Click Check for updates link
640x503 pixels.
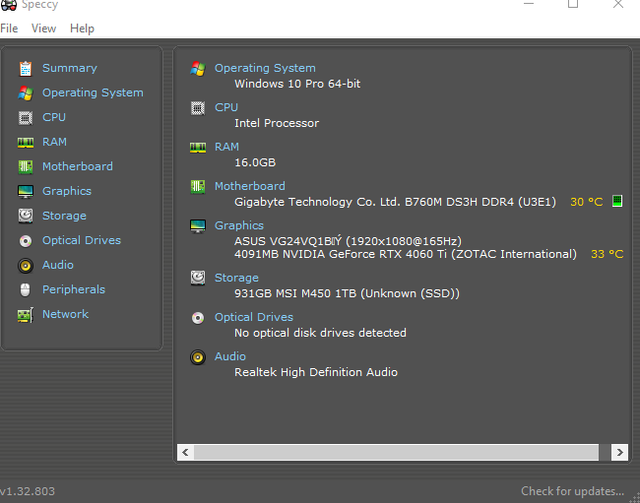click(x=572, y=491)
